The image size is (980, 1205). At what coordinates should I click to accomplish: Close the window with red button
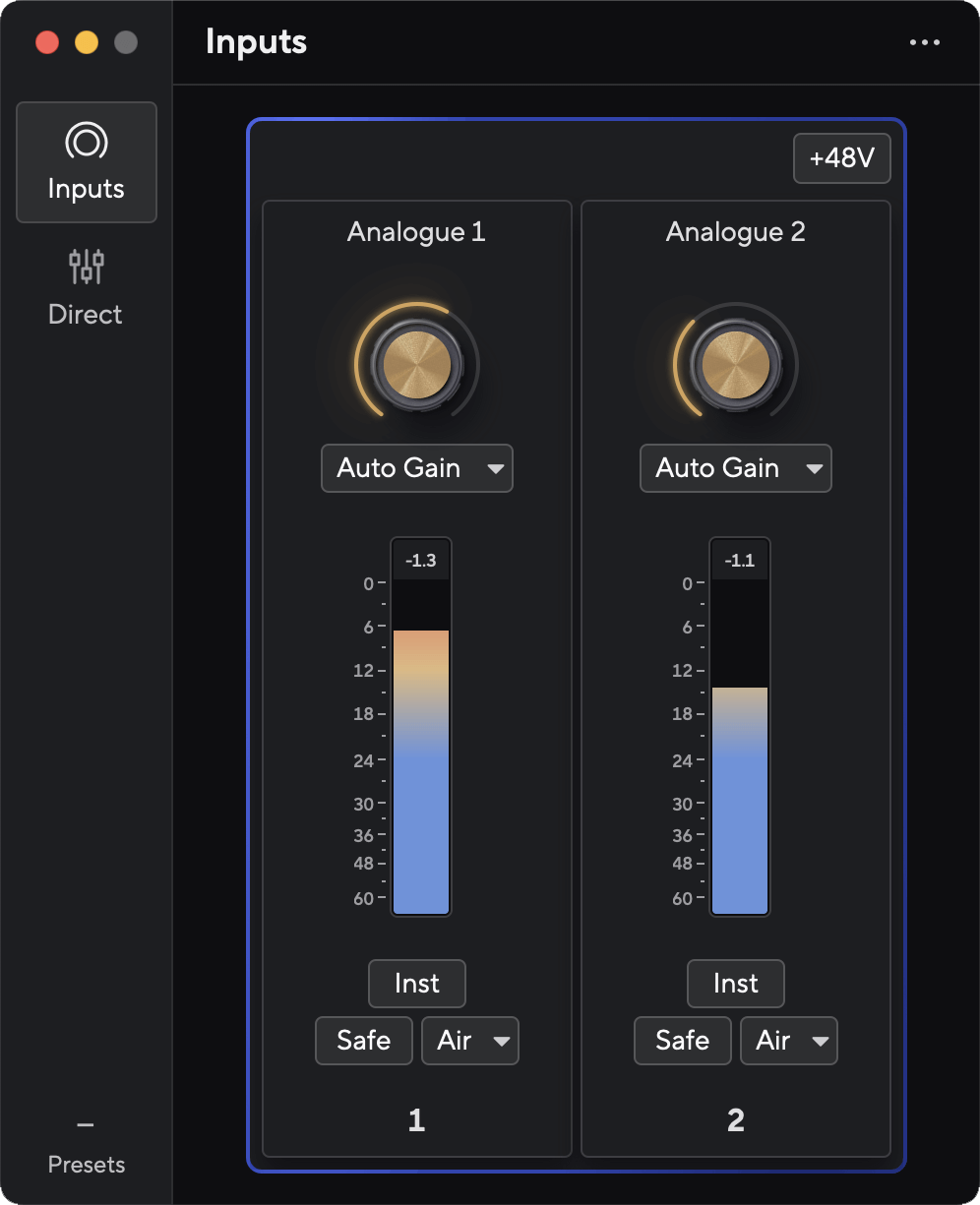[x=47, y=42]
